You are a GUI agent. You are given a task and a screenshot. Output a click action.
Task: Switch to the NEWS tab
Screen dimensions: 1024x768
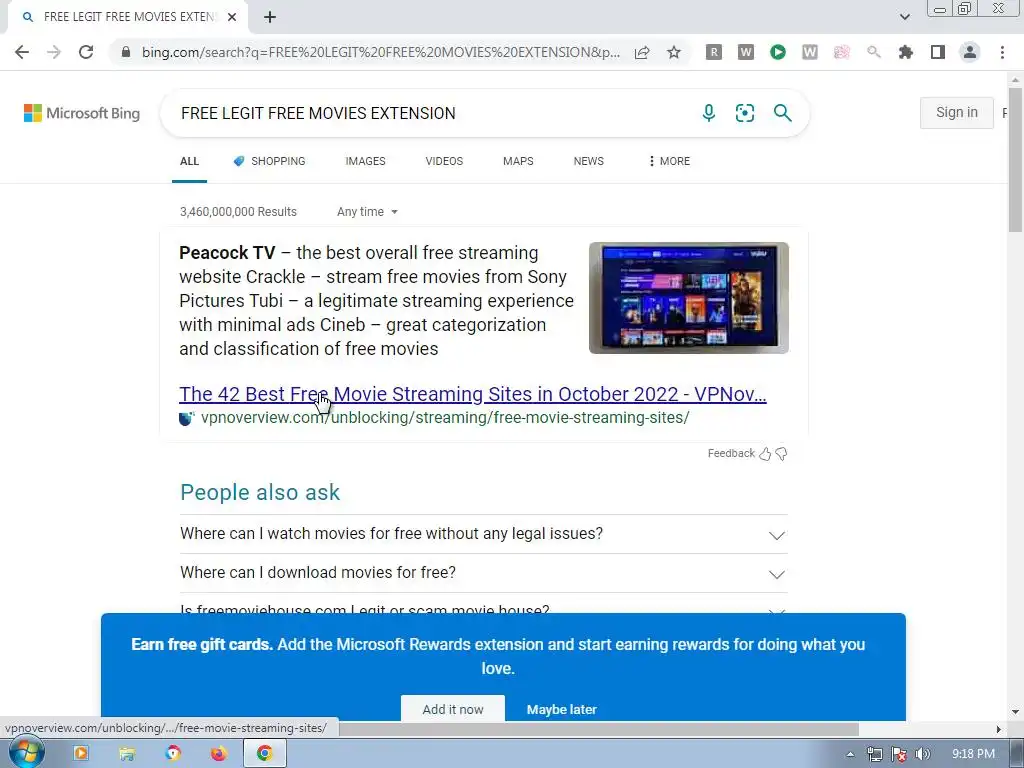(588, 161)
